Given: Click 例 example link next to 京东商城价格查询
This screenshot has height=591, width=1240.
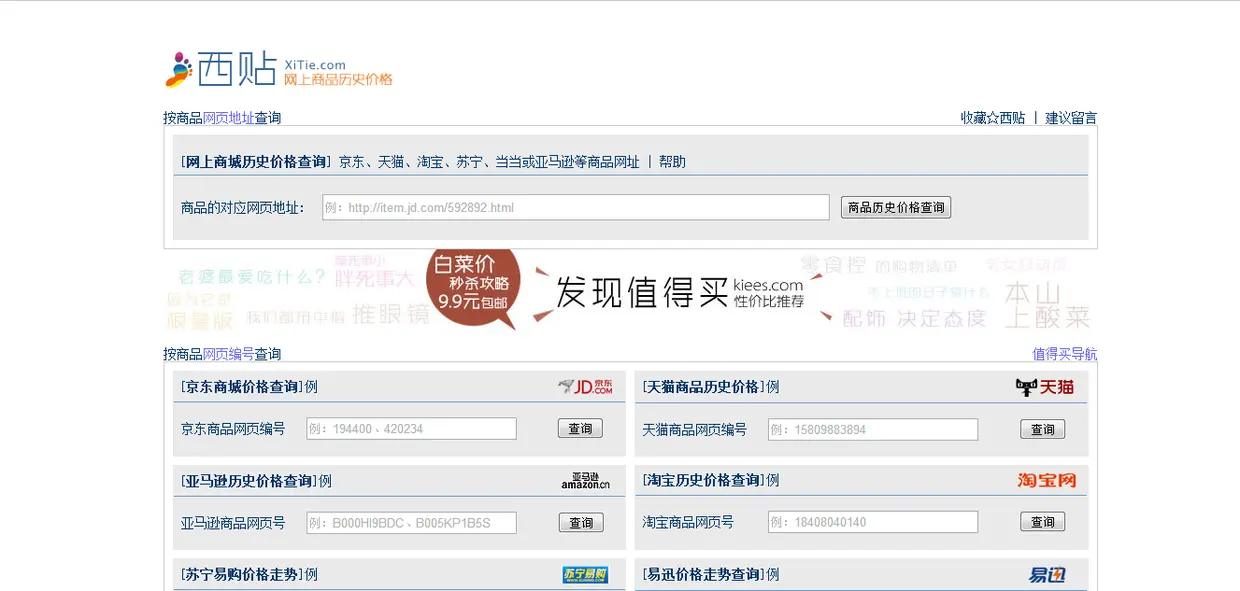Looking at the screenshot, I should click(x=311, y=387).
